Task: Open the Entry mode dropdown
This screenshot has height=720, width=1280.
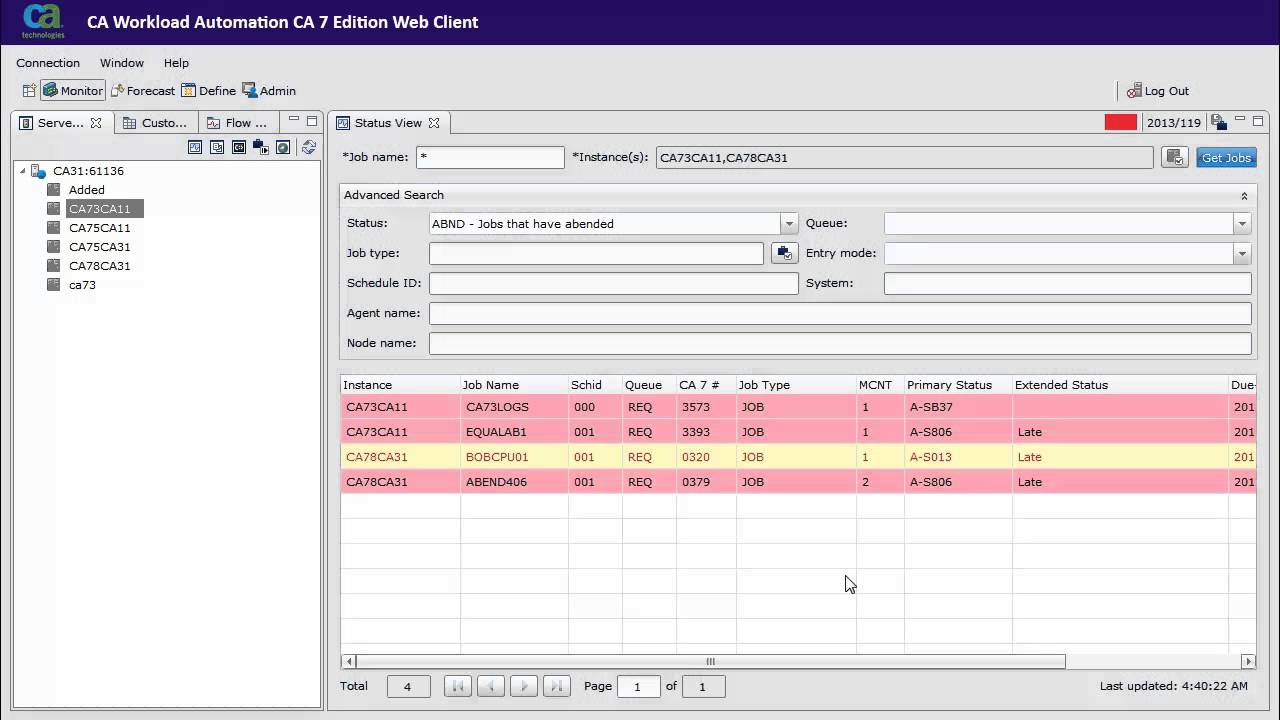Action: tap(1242, 254)
